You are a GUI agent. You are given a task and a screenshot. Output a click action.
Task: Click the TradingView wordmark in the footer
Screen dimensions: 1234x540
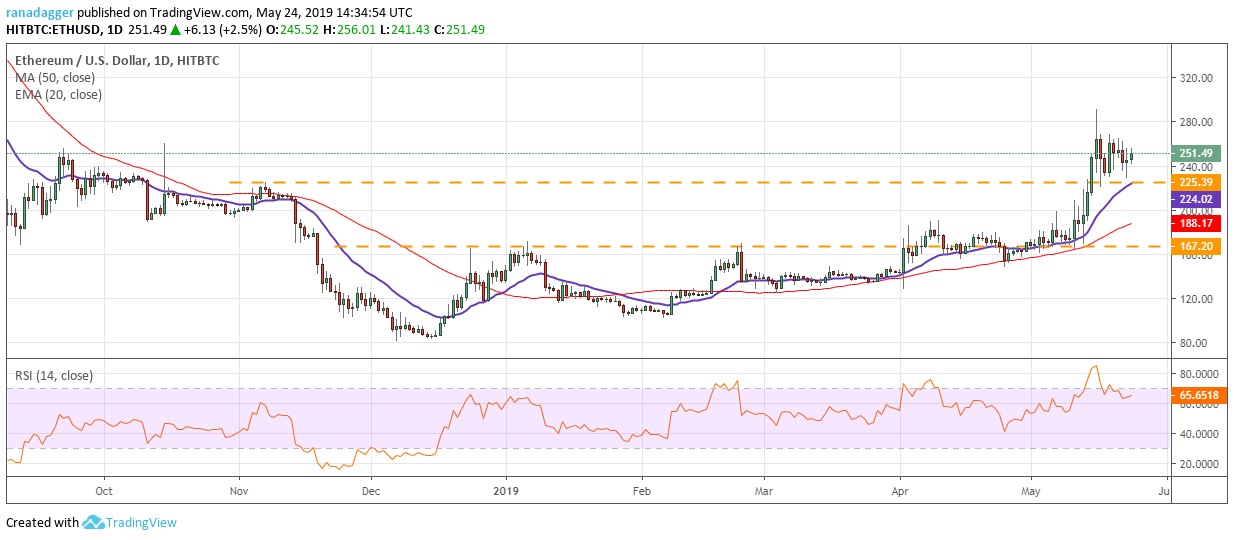(143, 522)
